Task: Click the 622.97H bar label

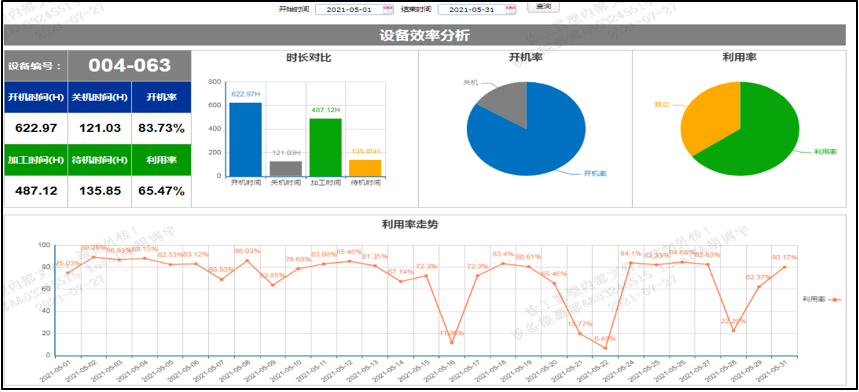Action: click(x=245, y=94)
